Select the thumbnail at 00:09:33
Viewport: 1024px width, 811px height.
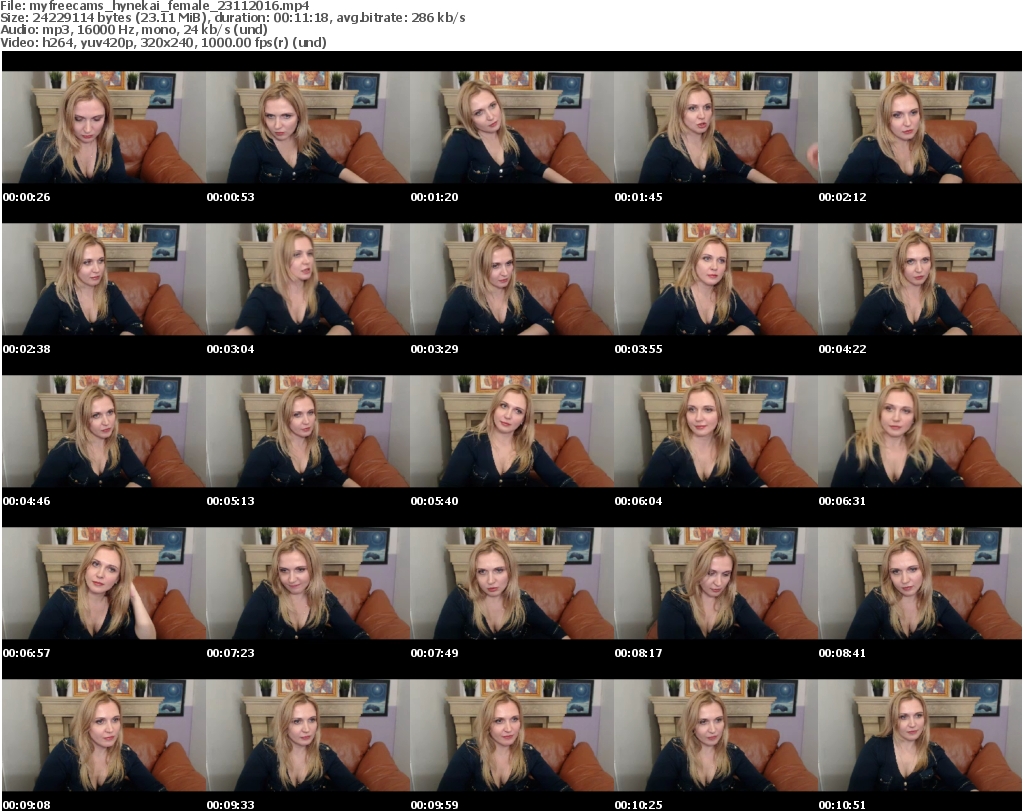(x=308, y=735)
